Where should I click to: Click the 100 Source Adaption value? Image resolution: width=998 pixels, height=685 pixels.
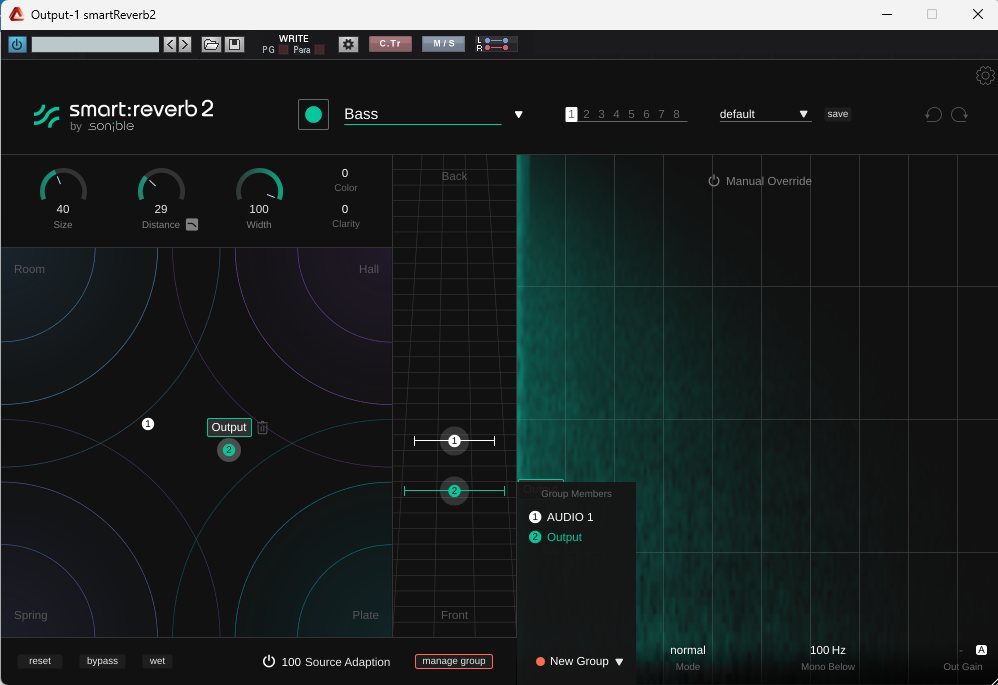291,662
